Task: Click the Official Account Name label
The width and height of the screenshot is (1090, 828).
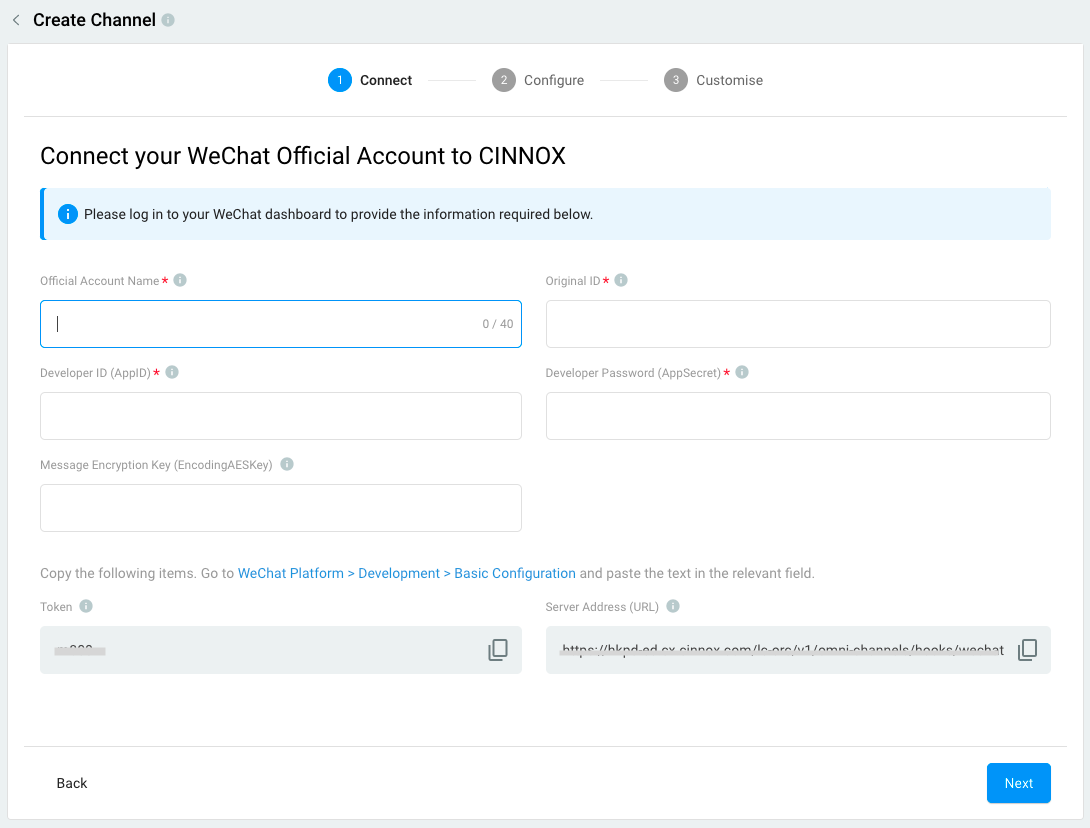Action: click(99, 281)
